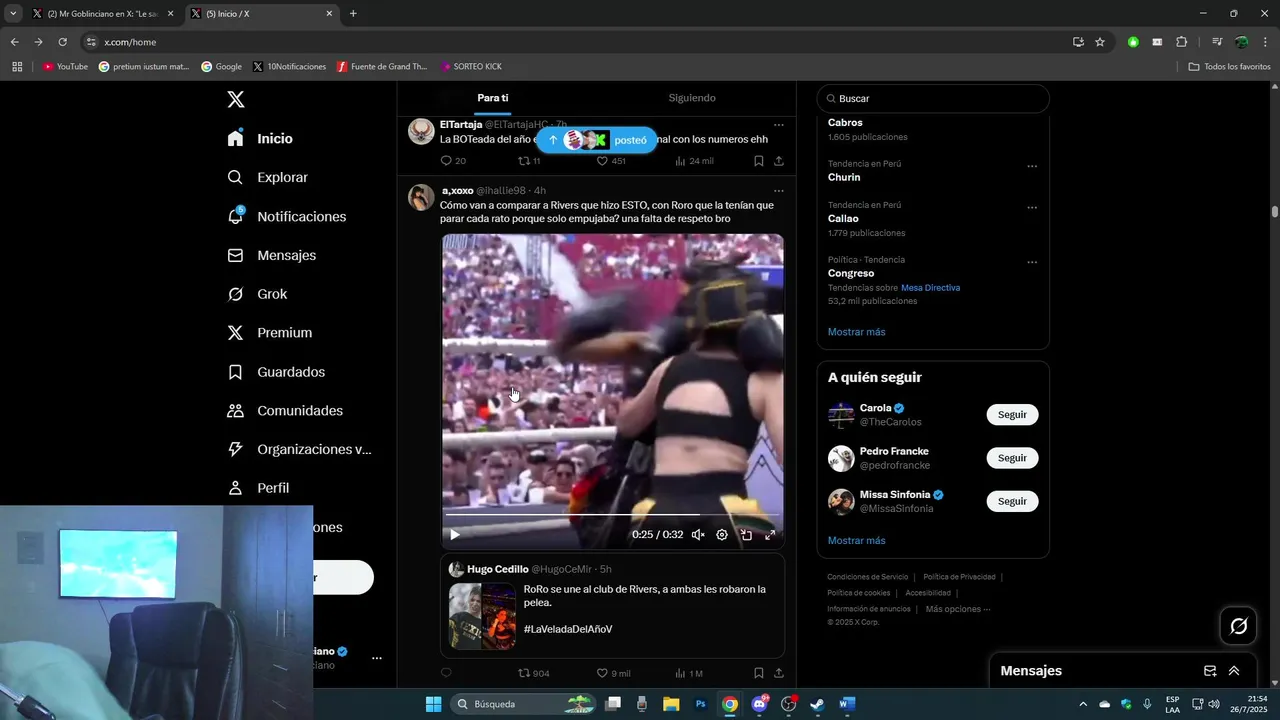Bookmark this page with star icon
This screenshot has width=1280, height=720.
(1100, 42)
